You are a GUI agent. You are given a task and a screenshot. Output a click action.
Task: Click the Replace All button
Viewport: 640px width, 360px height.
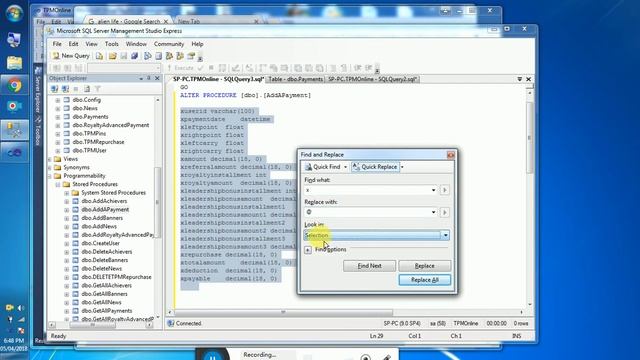coord(424,280)
